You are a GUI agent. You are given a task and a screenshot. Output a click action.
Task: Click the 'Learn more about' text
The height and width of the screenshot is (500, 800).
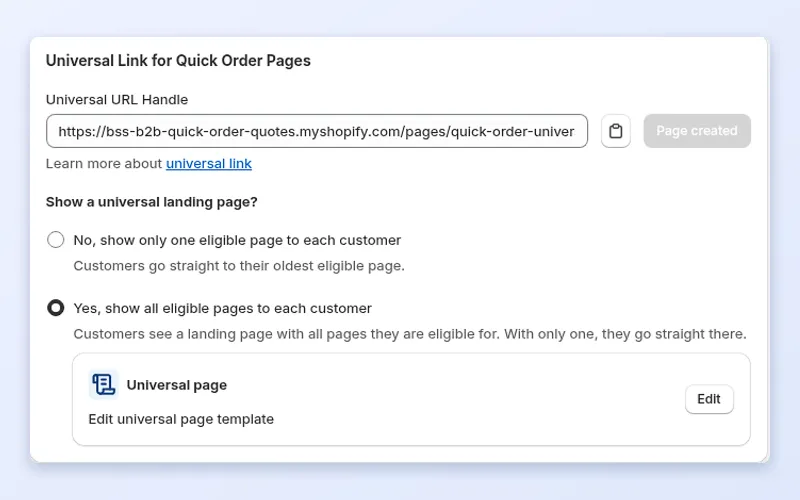coord(104,164)
